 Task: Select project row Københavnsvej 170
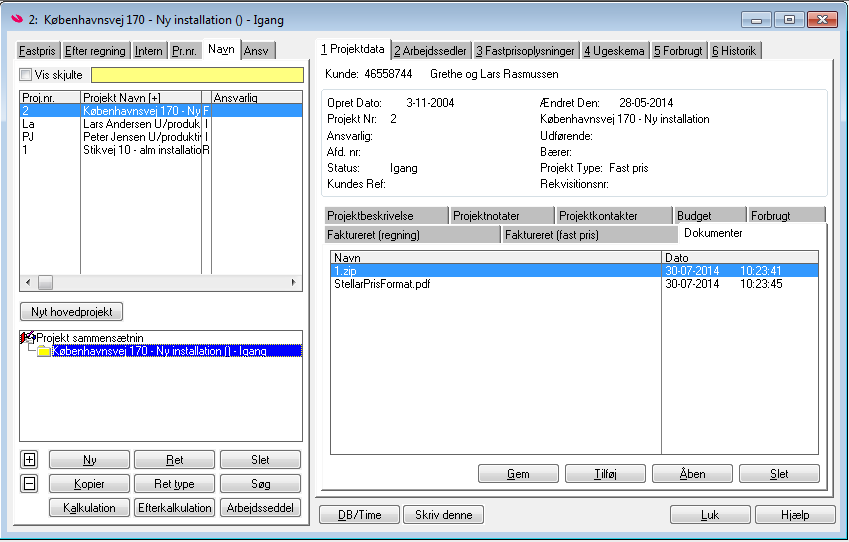click(161, 110)
